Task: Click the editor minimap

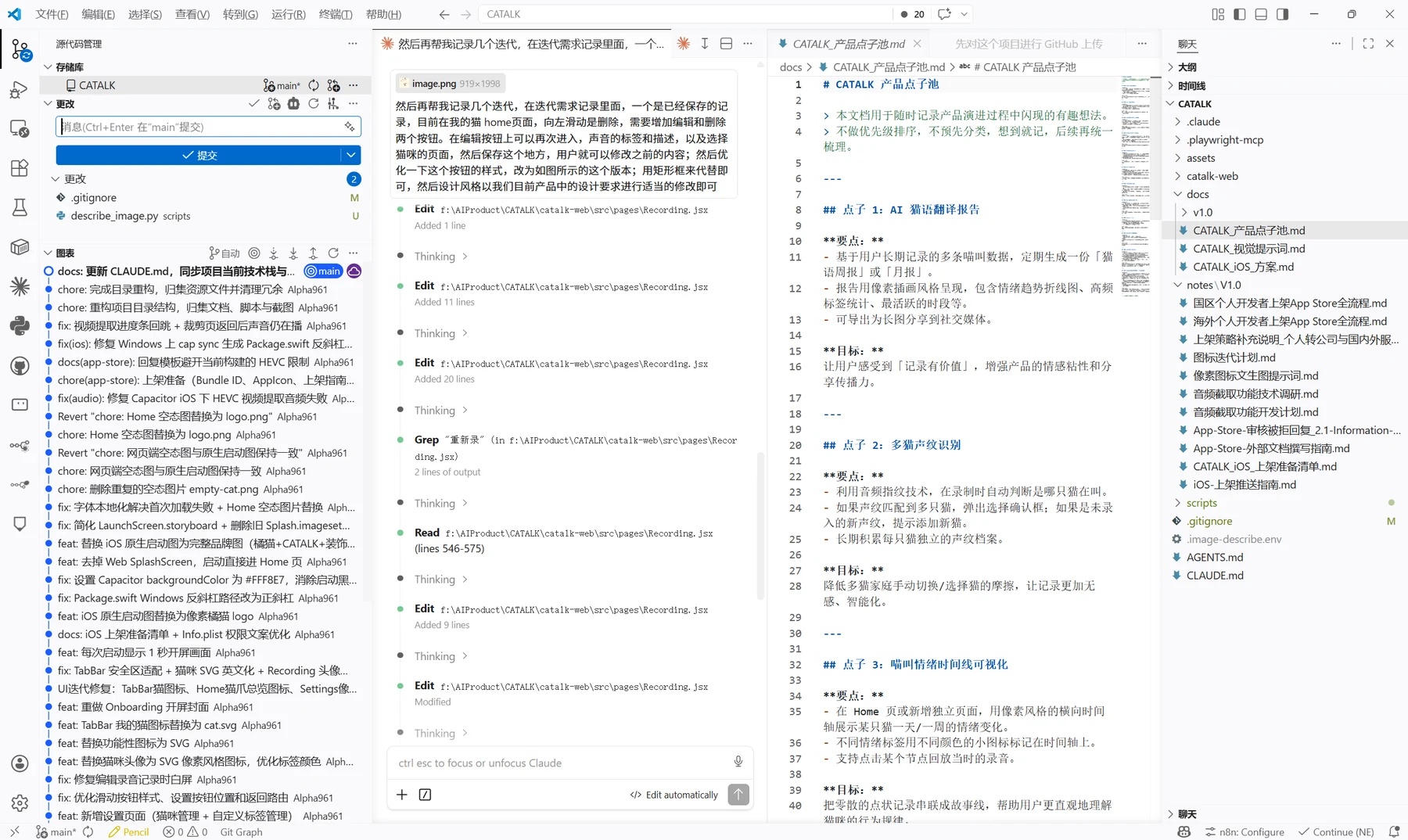Action: pos(1136,186)
